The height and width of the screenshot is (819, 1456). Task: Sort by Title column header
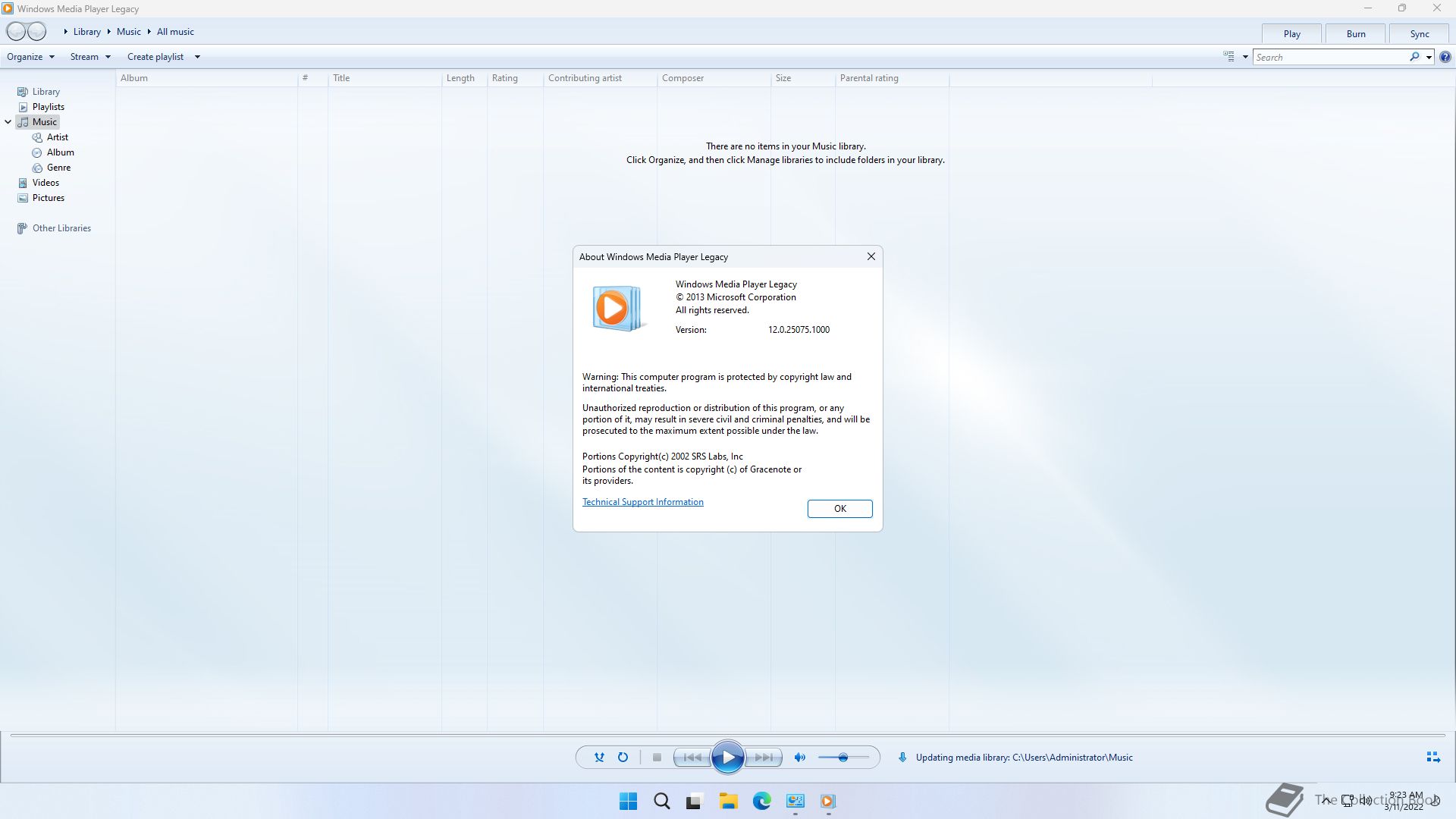point(385,78)
